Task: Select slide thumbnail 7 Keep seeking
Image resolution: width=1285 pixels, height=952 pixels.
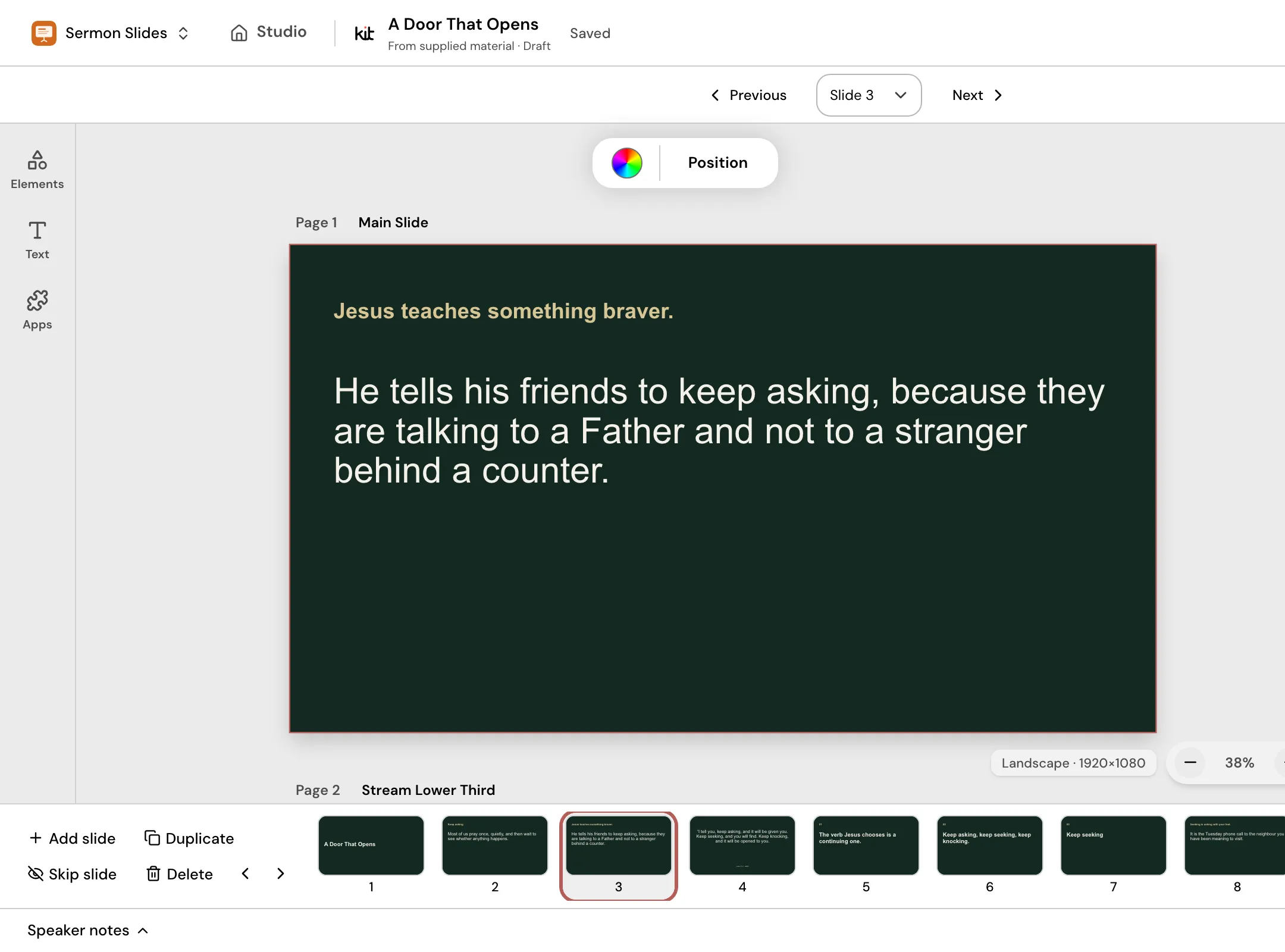Action: pyautogui.click(x=1114, y=845)
